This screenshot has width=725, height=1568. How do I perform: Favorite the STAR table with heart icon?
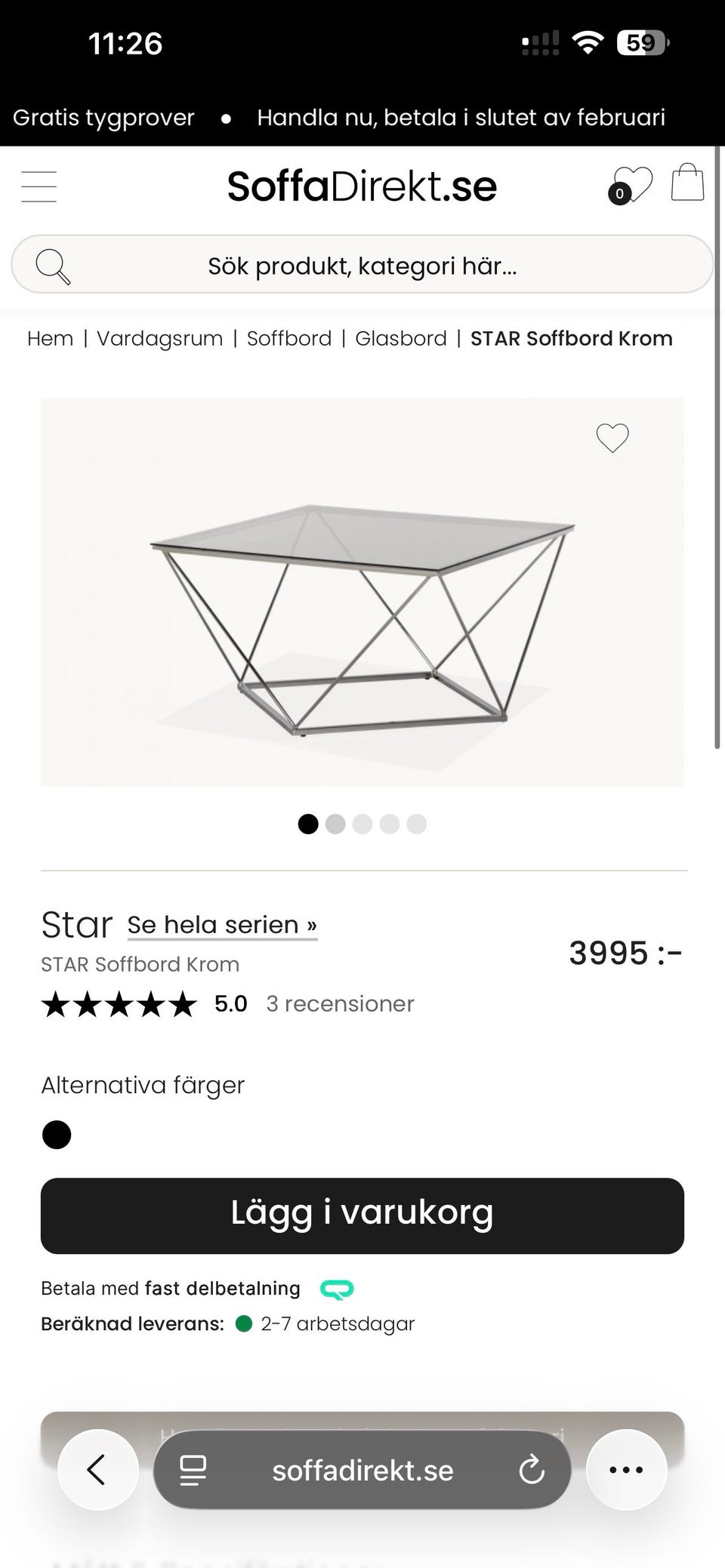(x=612, y=438)
